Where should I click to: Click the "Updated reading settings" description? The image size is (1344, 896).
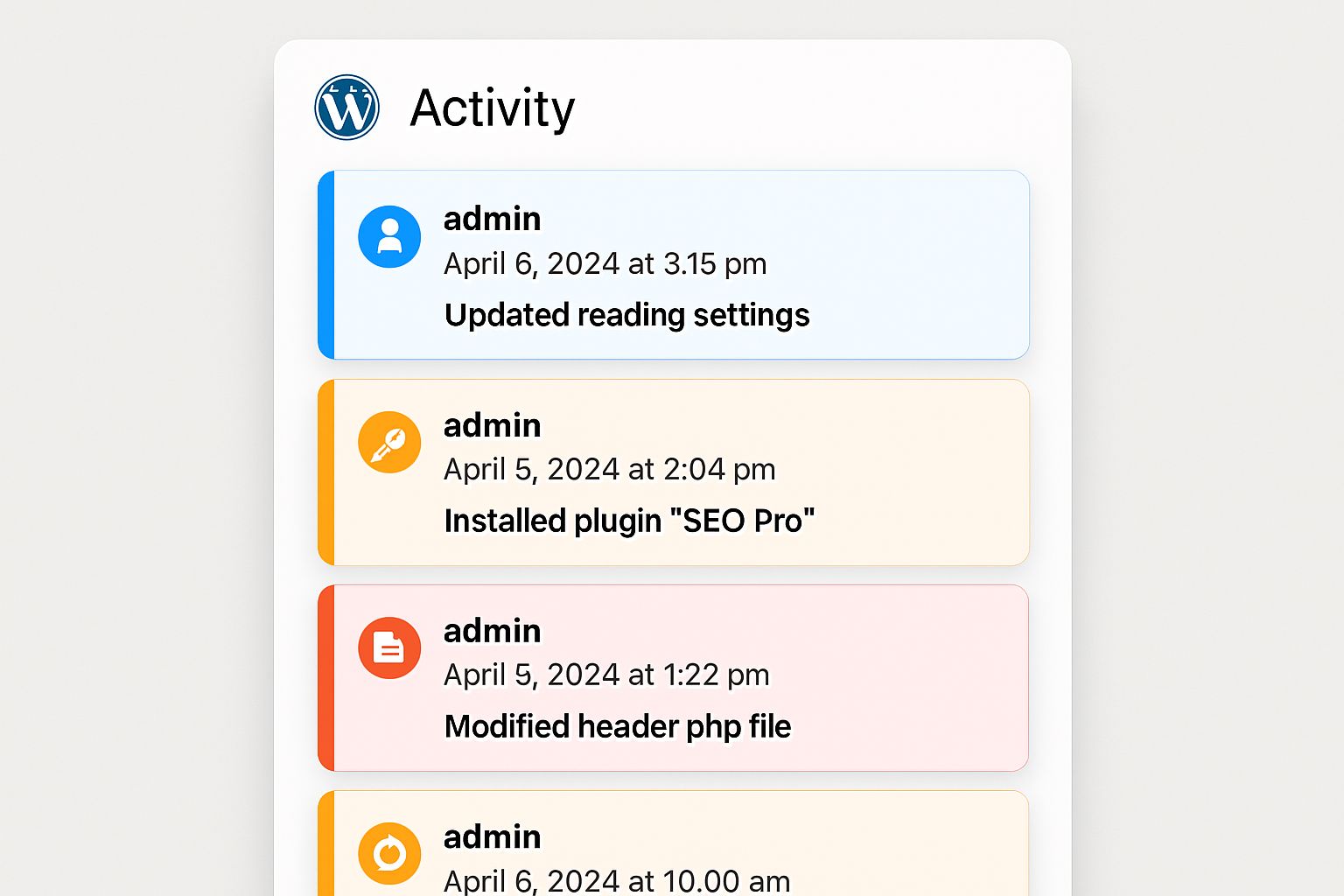[626, 315]
